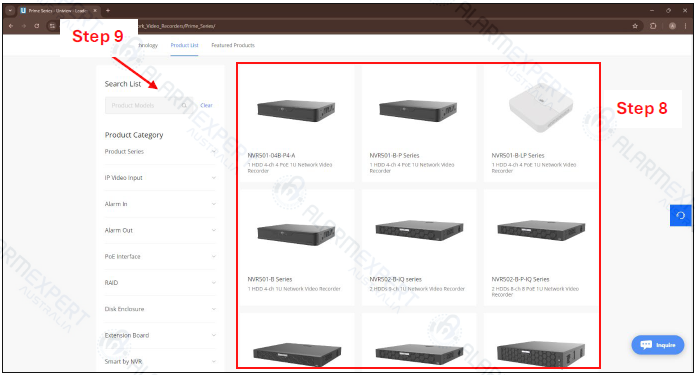Switch to the Featured Products tab
The image size is (695, 375).
point(233,45)
